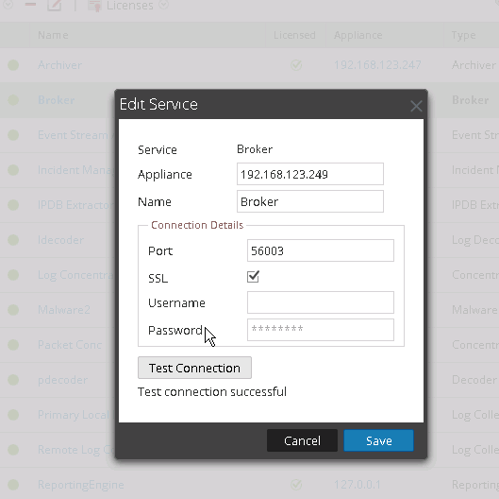Viewport: 499px width, 499px height.
Task: Click the Packet Conc service link
Action: (70, 345)
